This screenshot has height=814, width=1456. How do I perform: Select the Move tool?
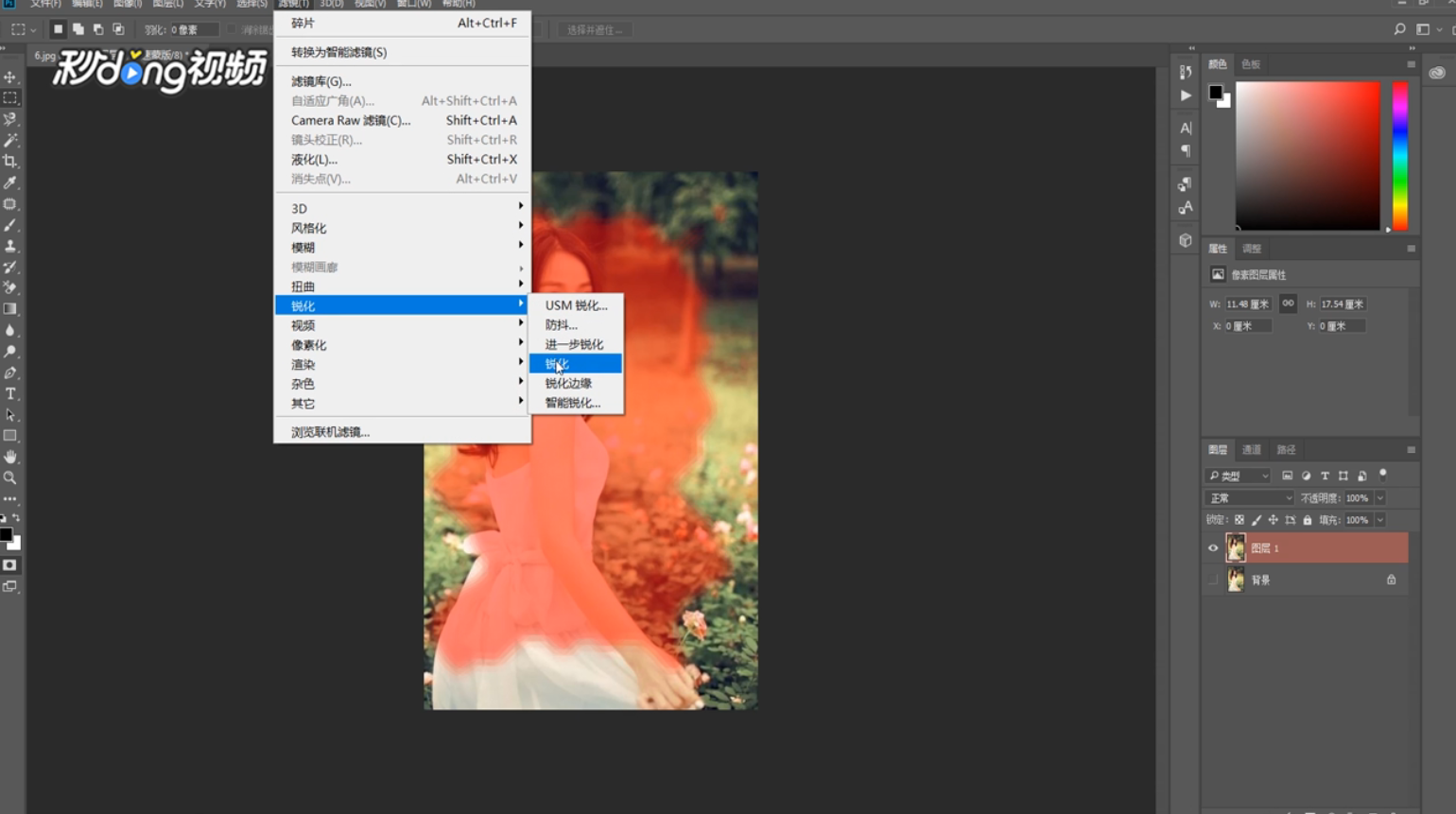tap(10, 77)
